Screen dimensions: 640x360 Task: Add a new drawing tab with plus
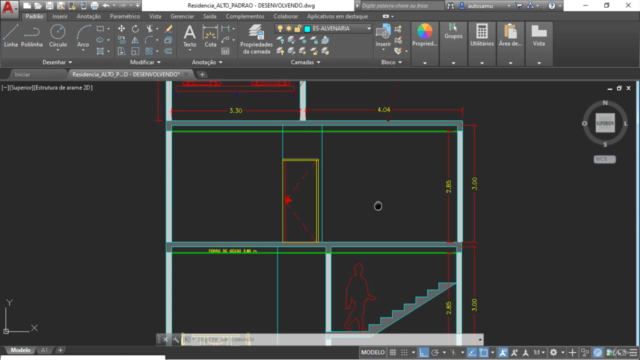pyautogui.click(x=202, y=74)
